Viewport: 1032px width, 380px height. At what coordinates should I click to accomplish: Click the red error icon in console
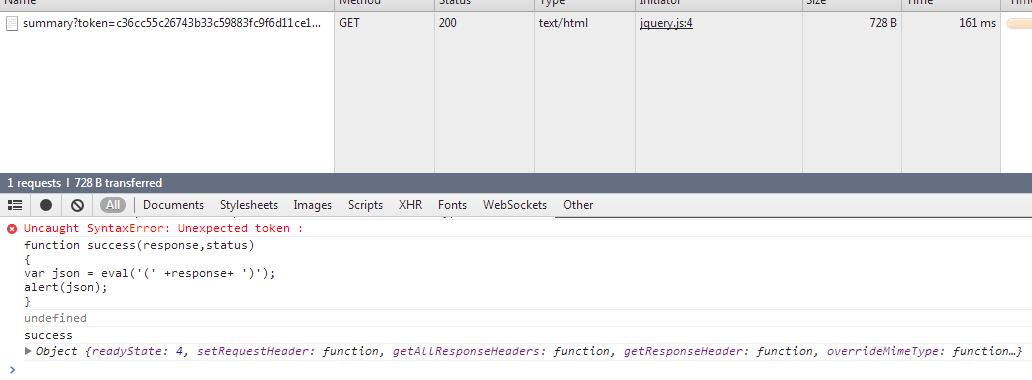(12, 229)
